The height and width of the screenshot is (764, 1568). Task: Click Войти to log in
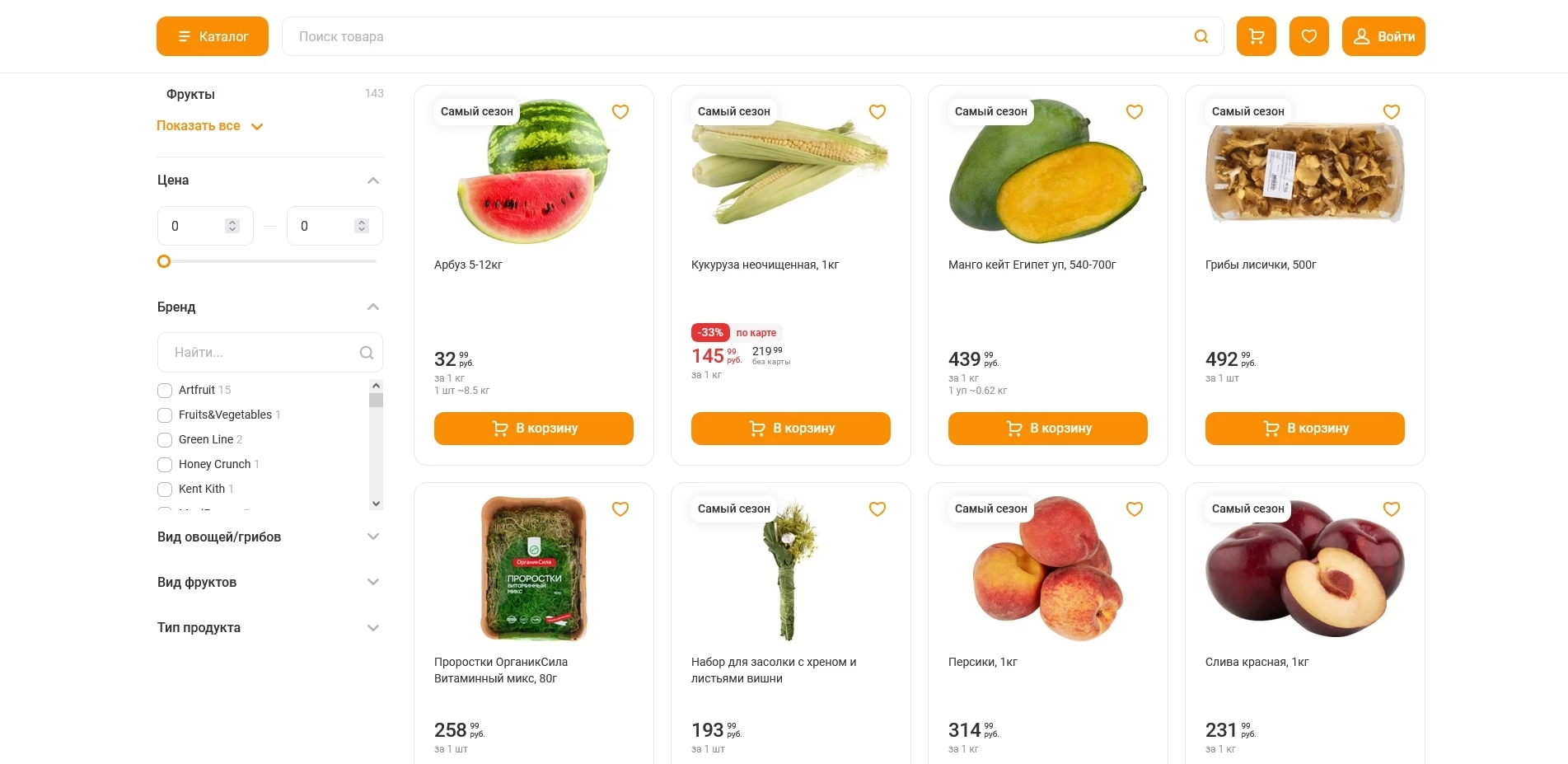[1383, 35]
